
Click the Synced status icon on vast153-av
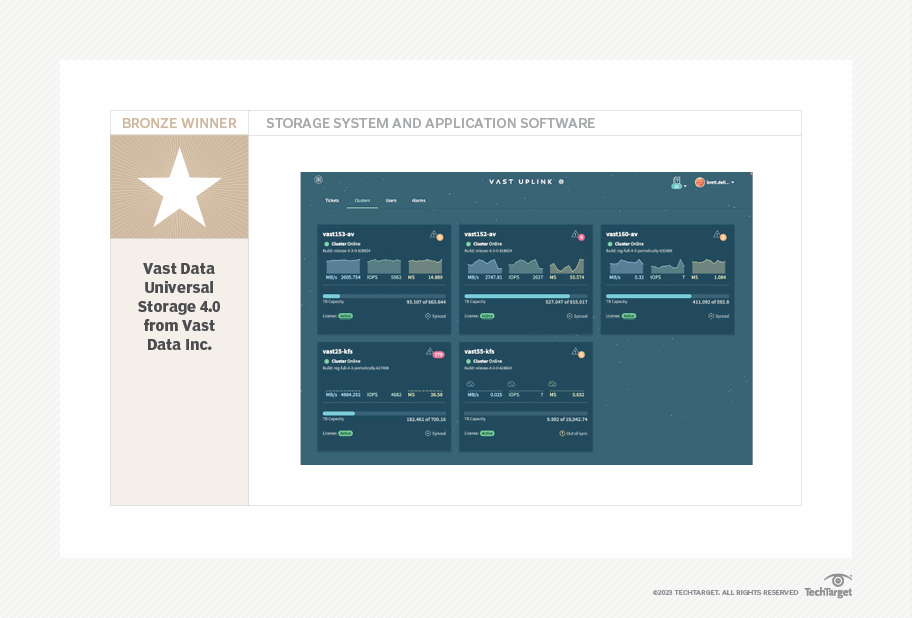pyautogui.click(x=429, y=316)
